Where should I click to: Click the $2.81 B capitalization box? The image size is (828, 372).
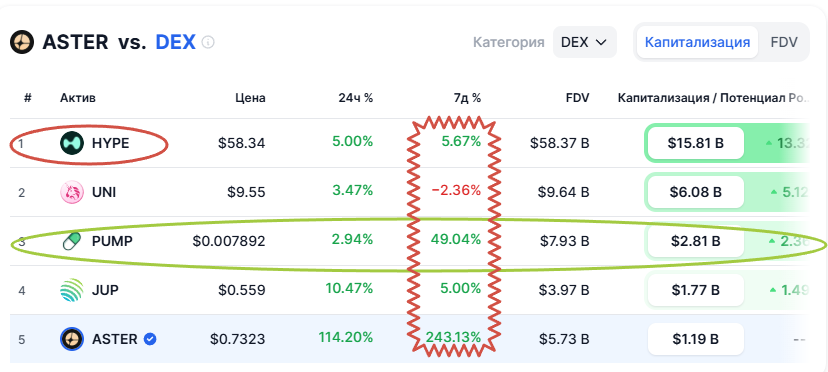tap(695, 241)
